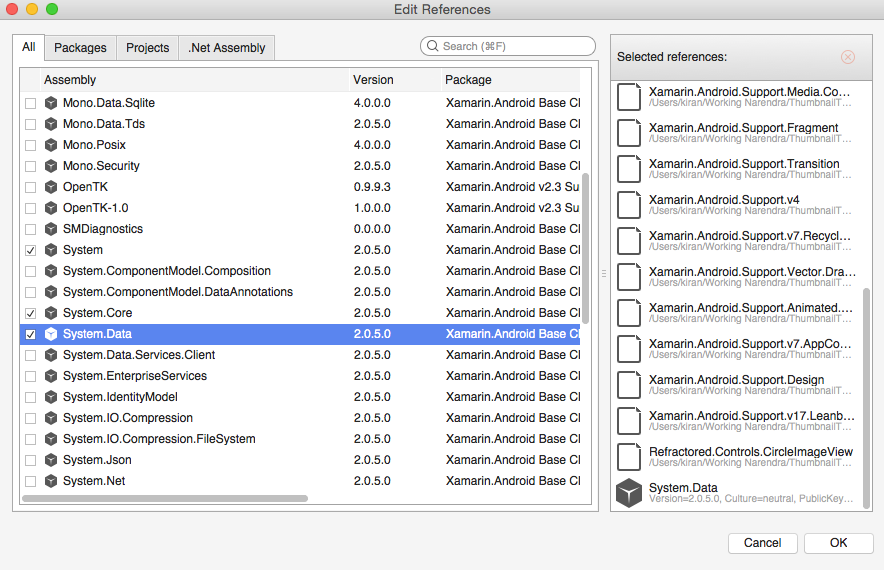
Task: Click OpenTK-1.0's Xamarin.Android v2.3 package cell
Action: point(512,208)
